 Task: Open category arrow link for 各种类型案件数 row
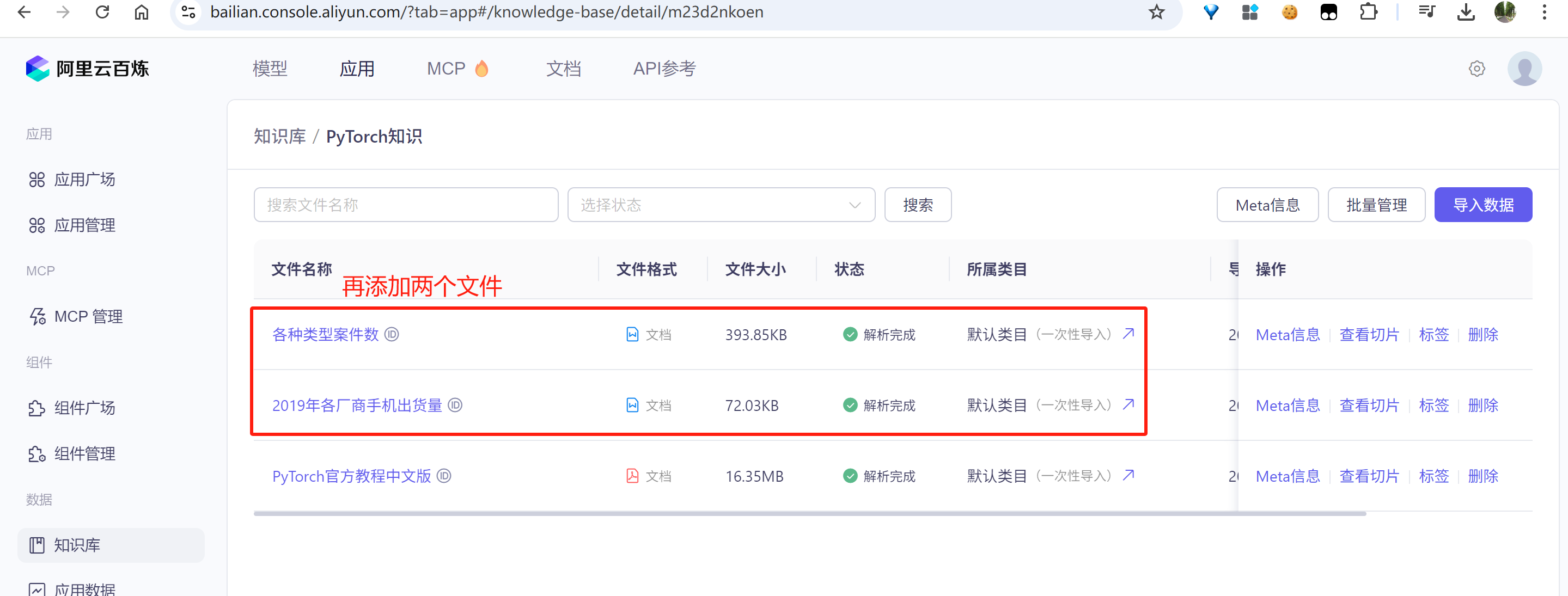click(1128, 333)
